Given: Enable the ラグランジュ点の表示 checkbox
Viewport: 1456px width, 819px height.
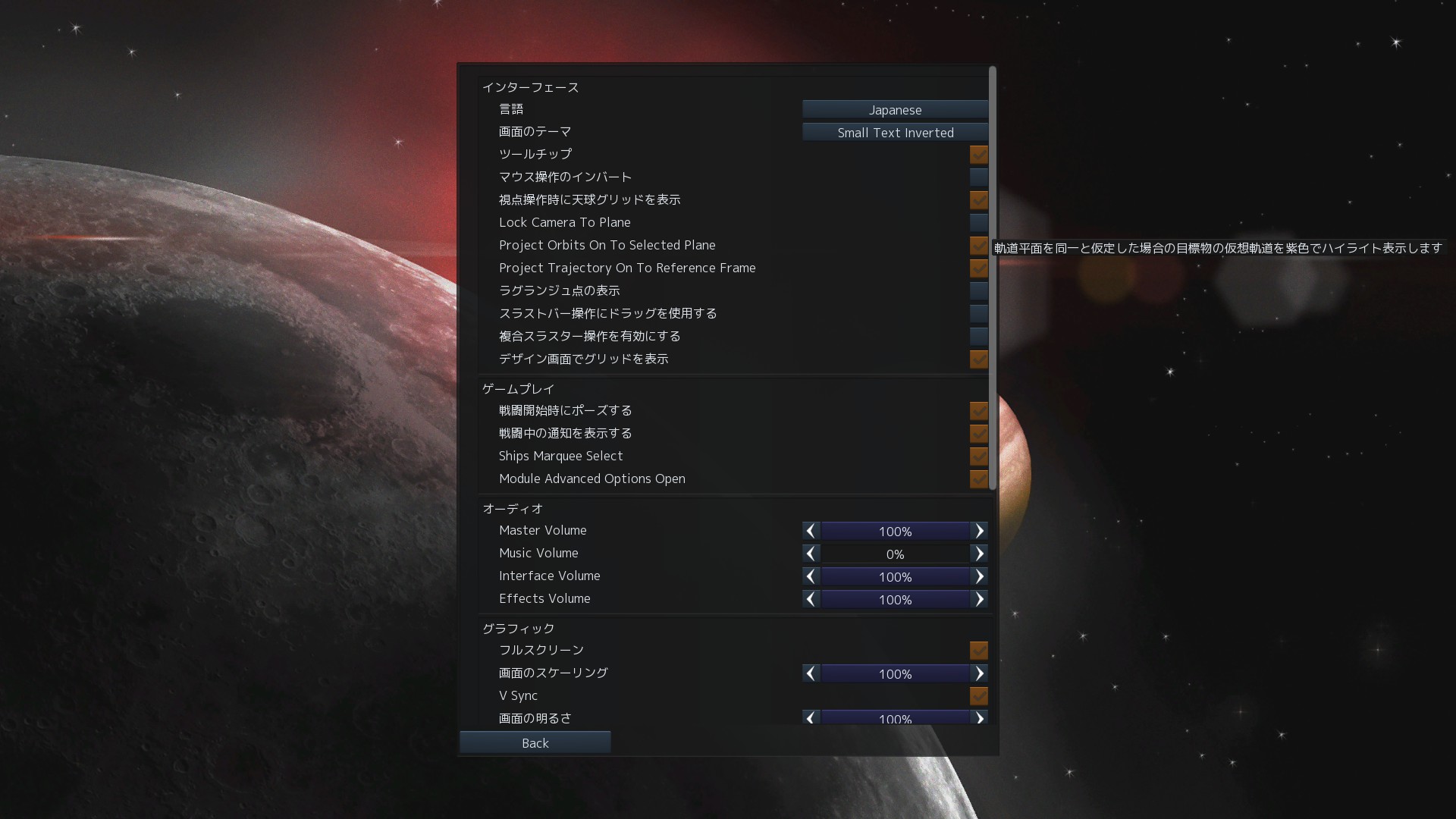Looking at the screenshot, I should click(979, 291).
